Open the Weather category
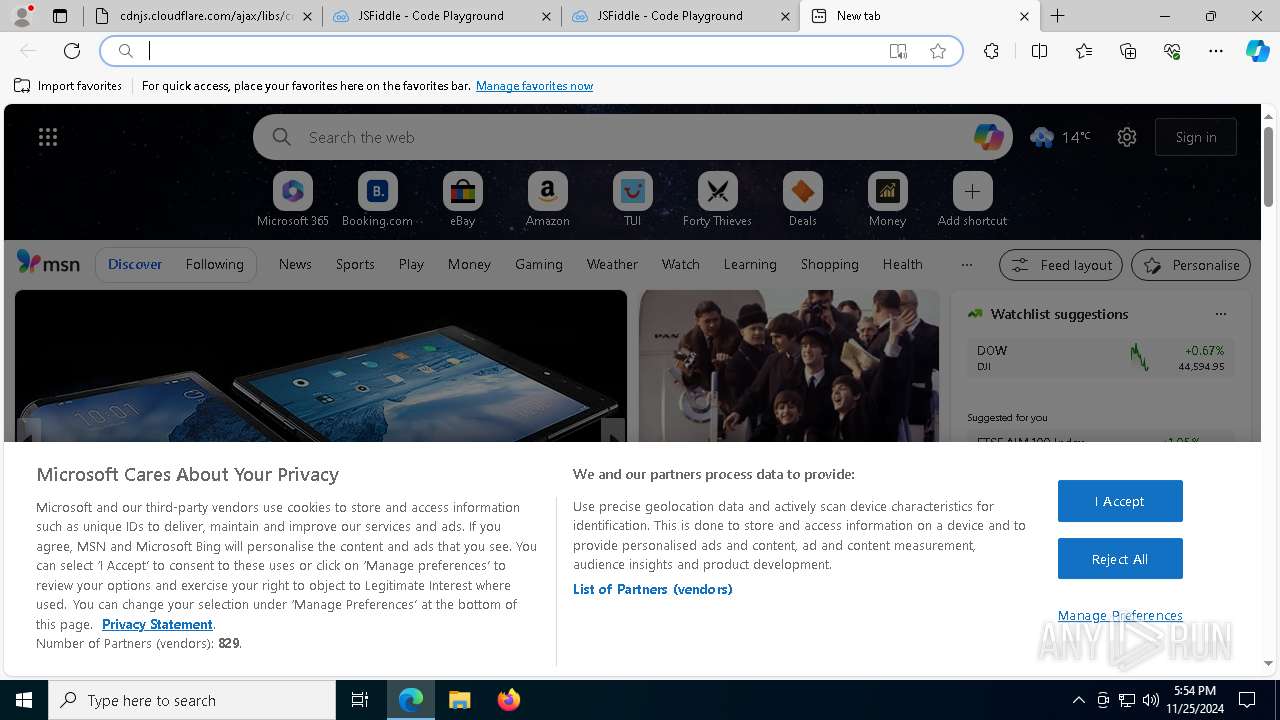This screenshot has width=1280, height=720. 612,264
